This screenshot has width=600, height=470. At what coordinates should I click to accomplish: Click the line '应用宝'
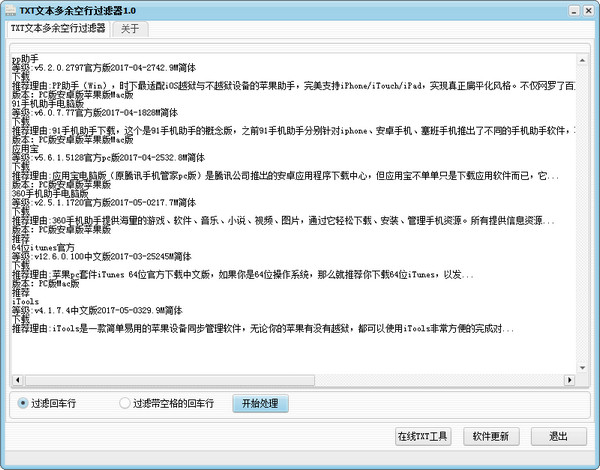point(25,149)
